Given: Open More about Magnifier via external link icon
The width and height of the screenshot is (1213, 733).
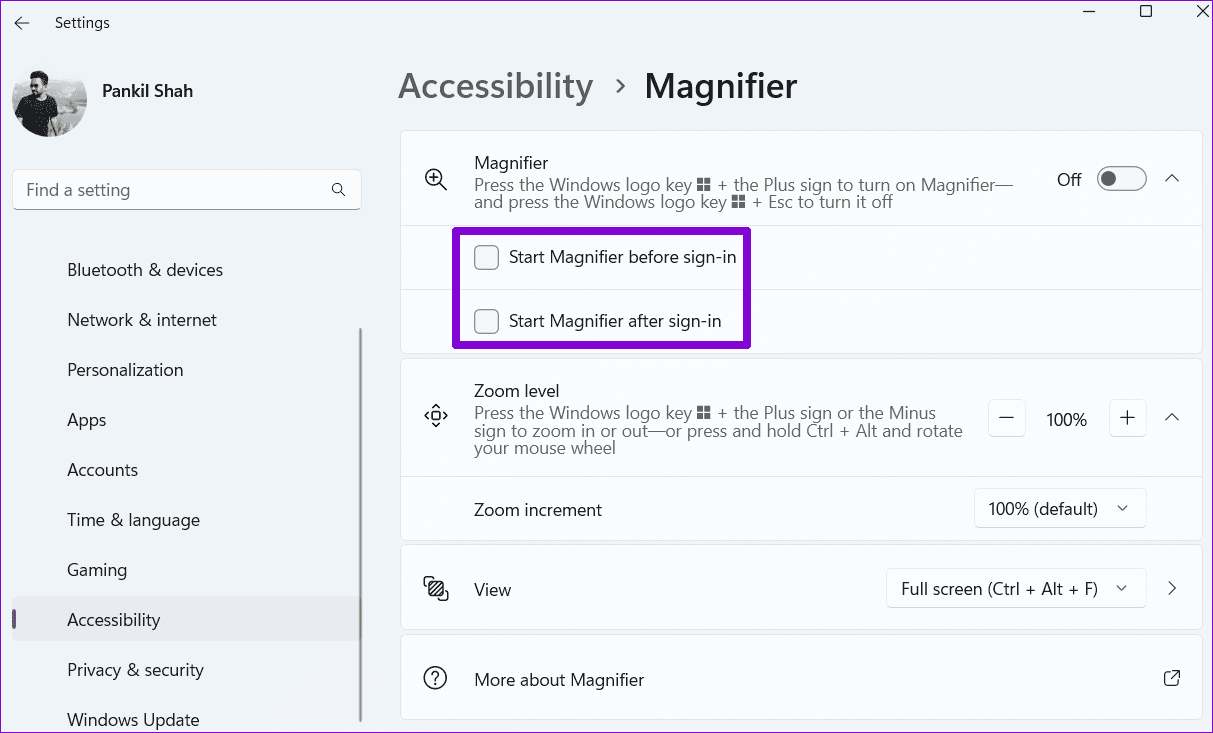Looking at the screenshot, I should 1171,677.
